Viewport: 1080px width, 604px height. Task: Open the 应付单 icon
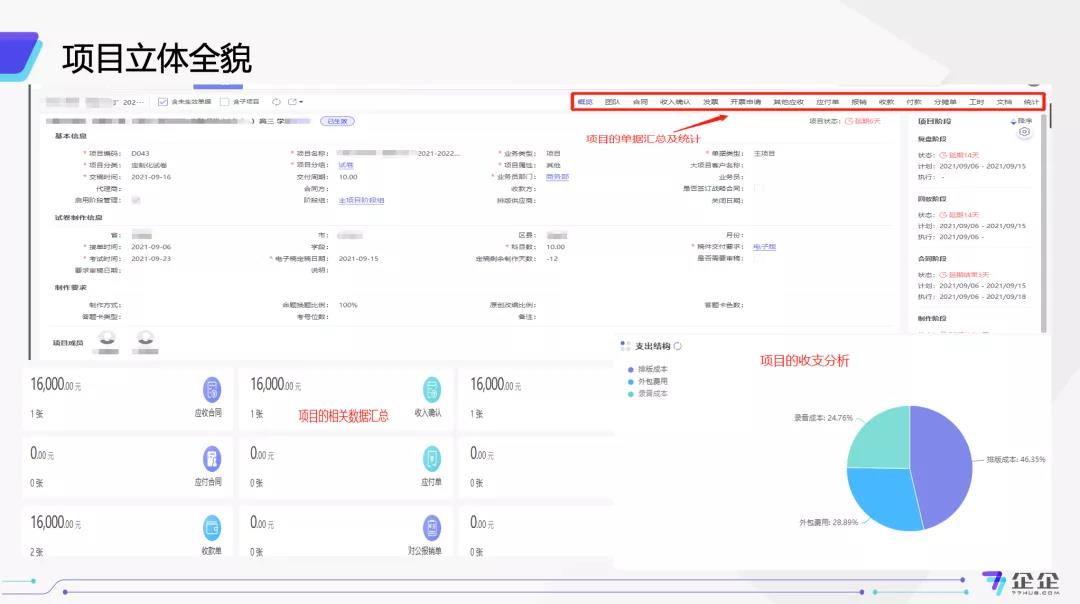431,459
